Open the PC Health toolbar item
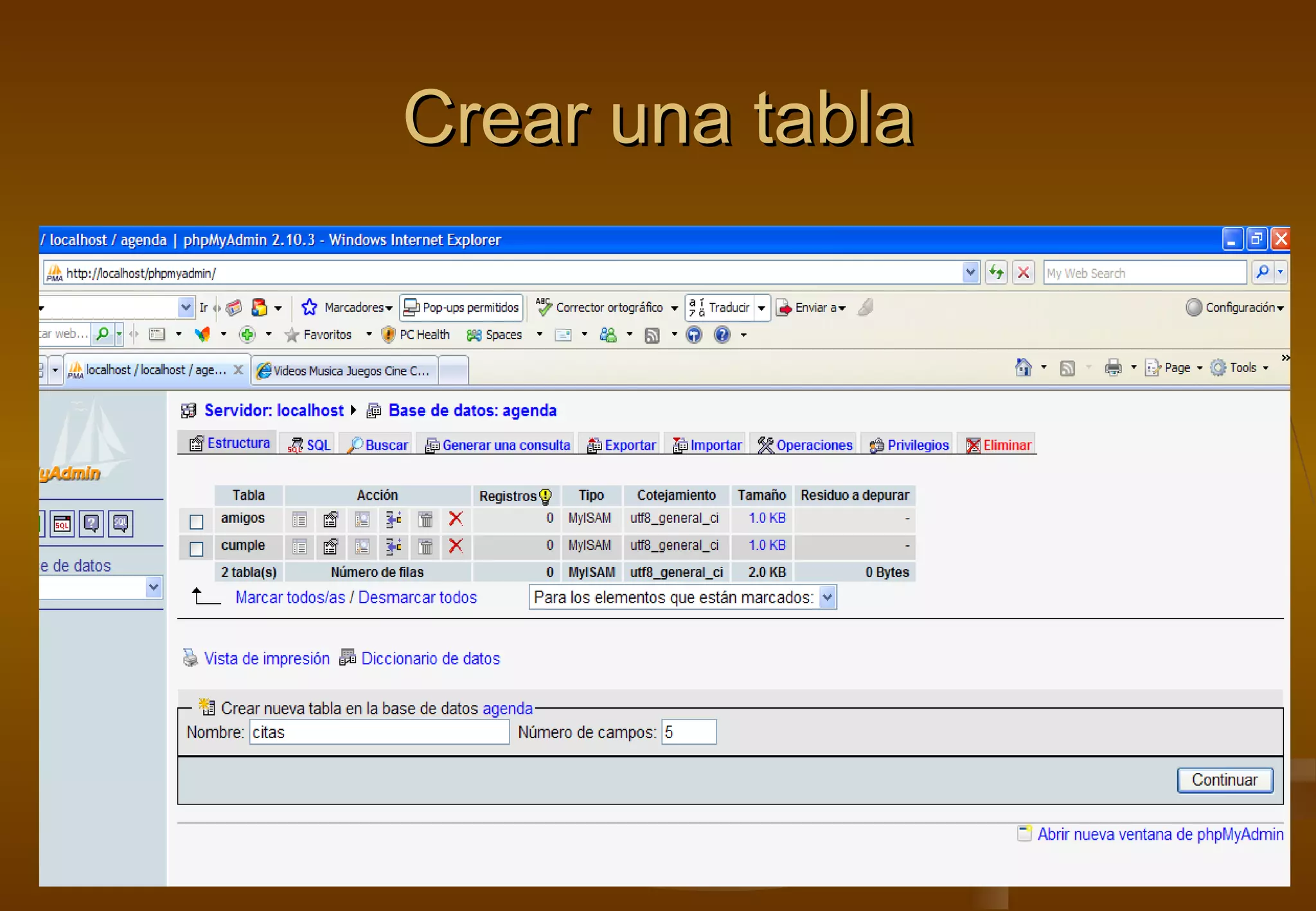The height and width of the screenshot is (911, 1316). pyautogui.click(x=416, y=335)
